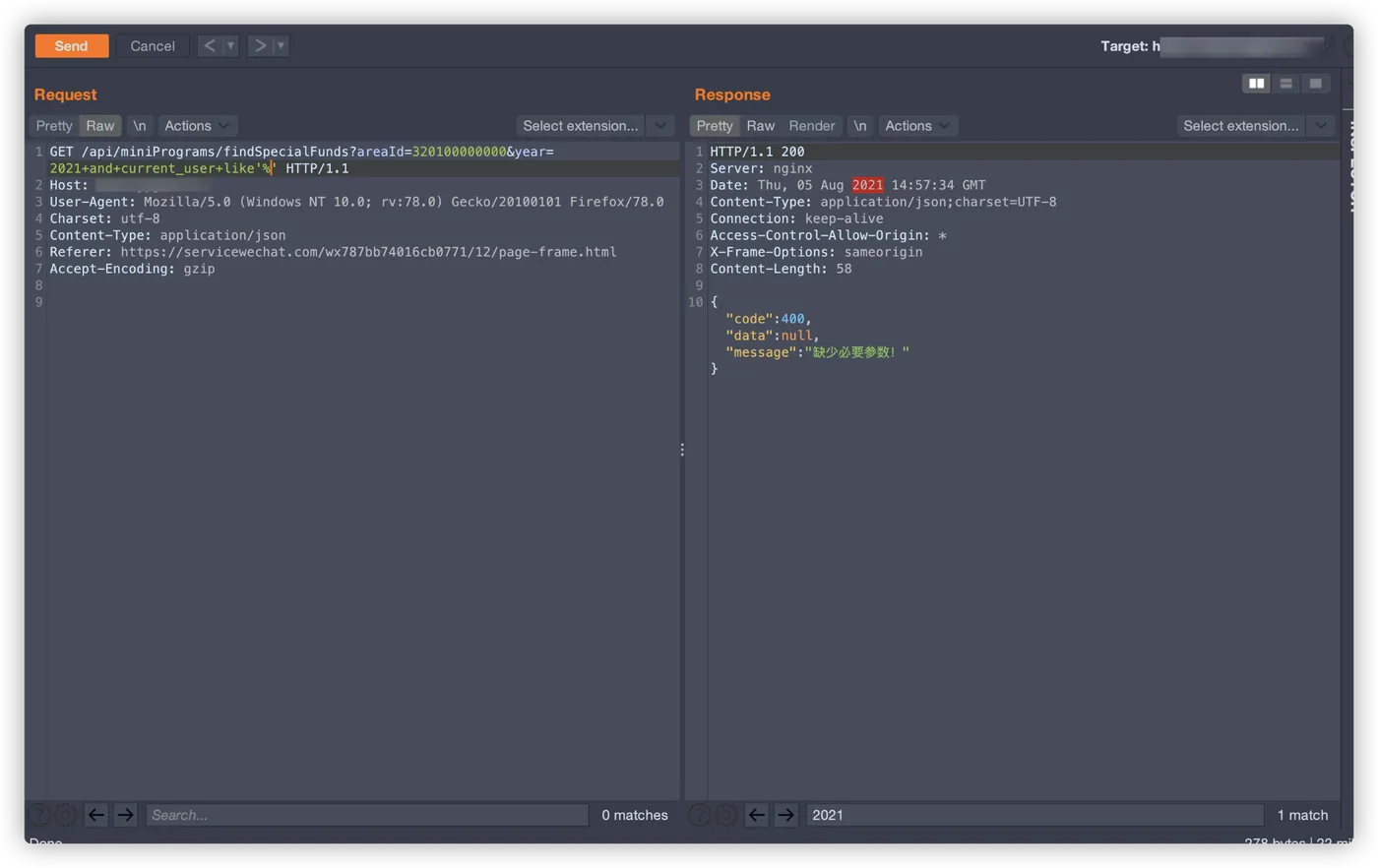1378x868 pixels.
Task: Click the User-Agent header line
Action: pyautogui.click(x=356, y=202)
